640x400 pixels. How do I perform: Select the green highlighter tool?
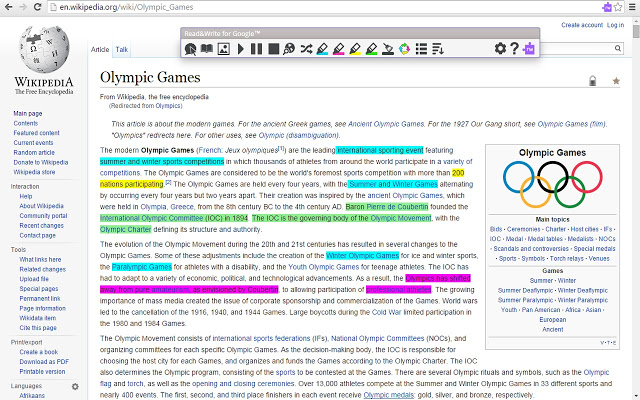(371, 49)
